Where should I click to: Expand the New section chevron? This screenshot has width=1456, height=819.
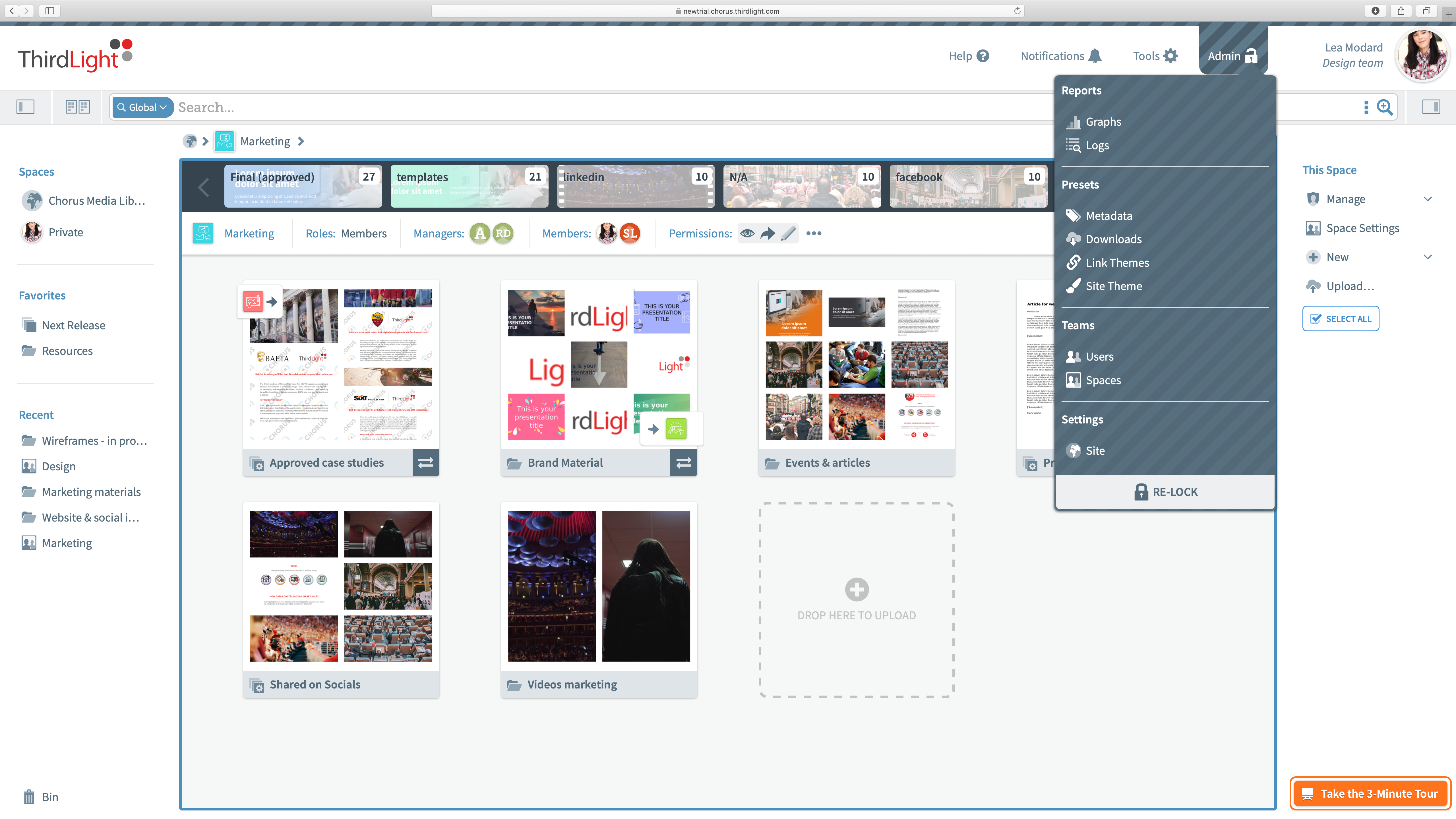pyautogui.click(x=1428, y=257)
